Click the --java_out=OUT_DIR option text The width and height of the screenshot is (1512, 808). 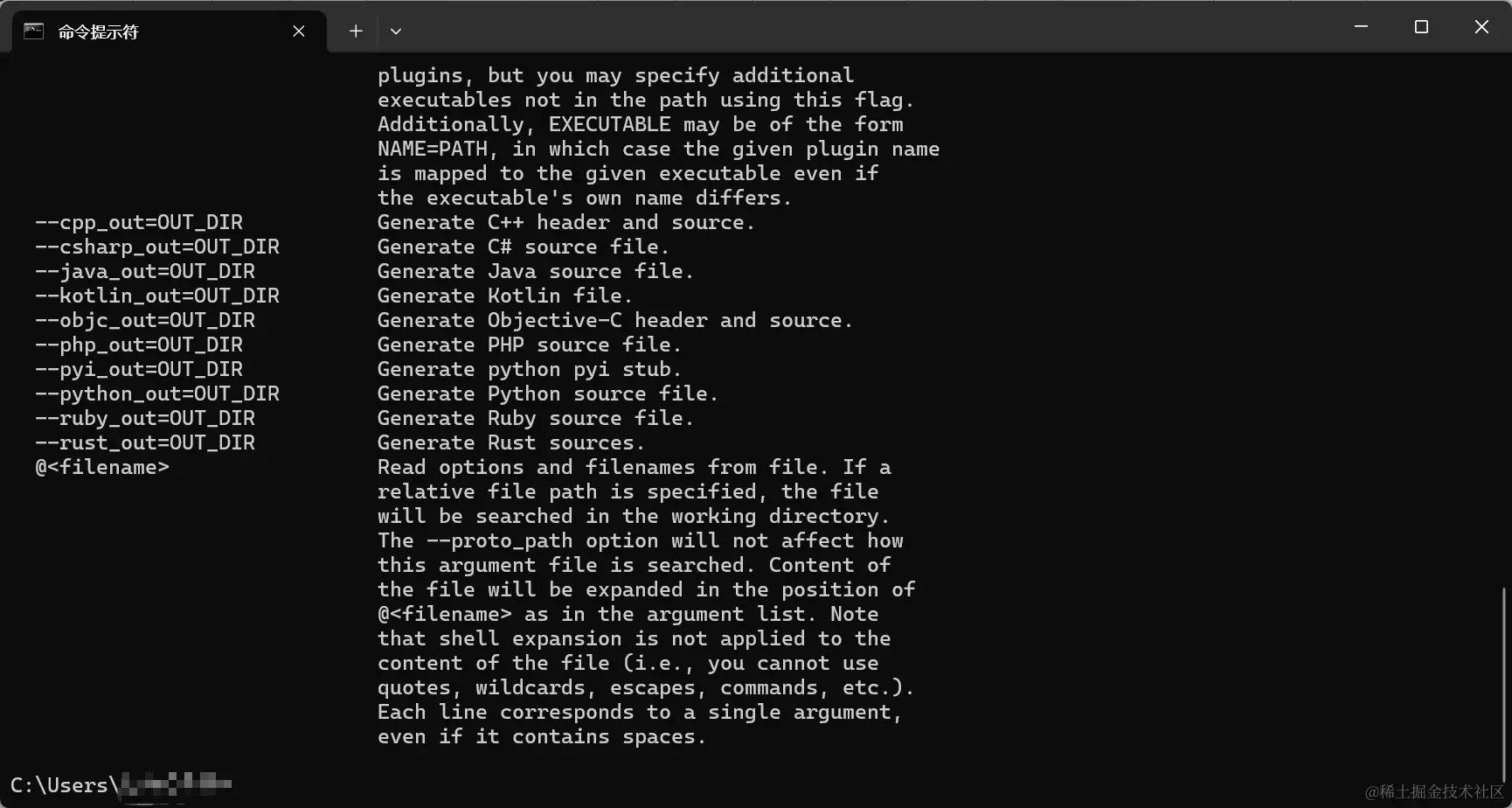(x=145, y=271)
